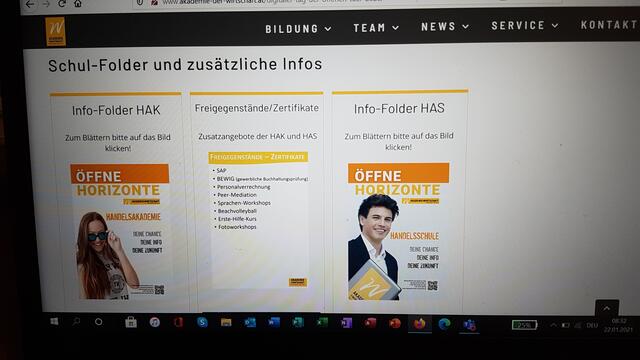Open the taskbar clock and date

(618, 325)
